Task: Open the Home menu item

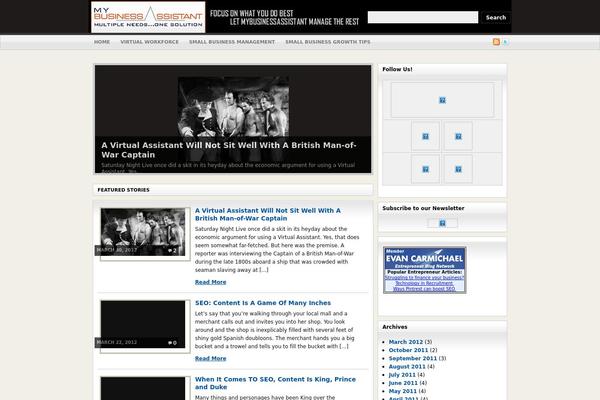Action: coord(102,42)
